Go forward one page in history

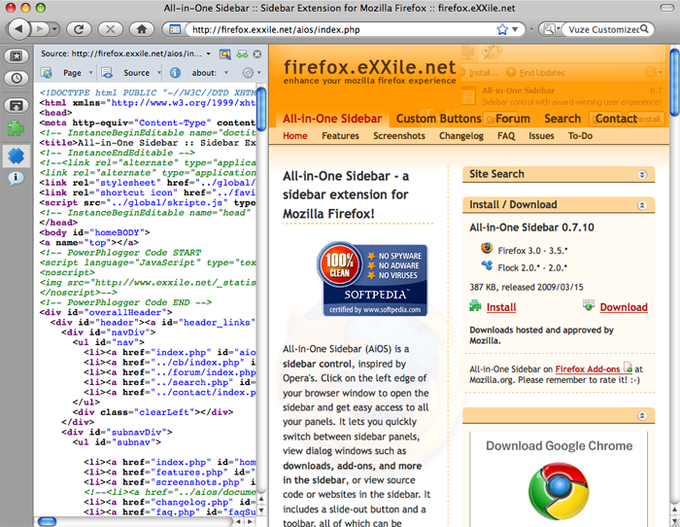[x=40, y=29]
